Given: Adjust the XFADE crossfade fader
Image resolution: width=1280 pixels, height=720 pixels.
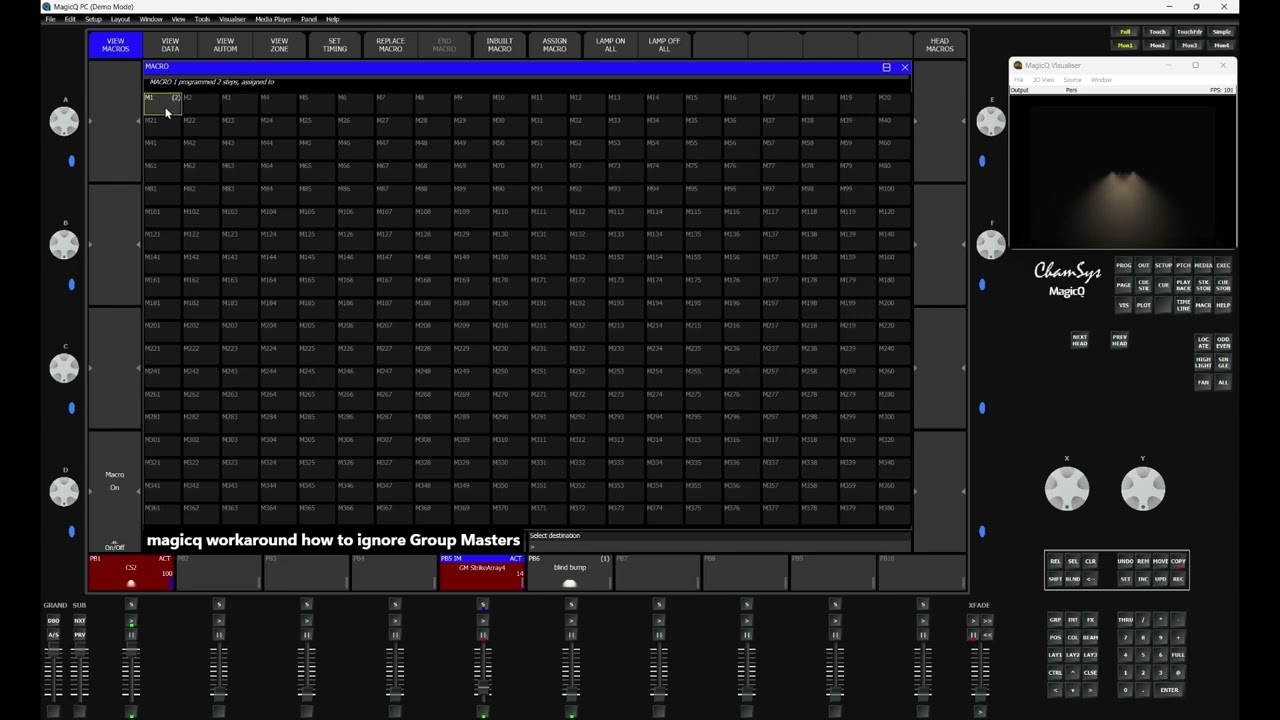Looking at the screenshot, I should click(x=981, y=695).
